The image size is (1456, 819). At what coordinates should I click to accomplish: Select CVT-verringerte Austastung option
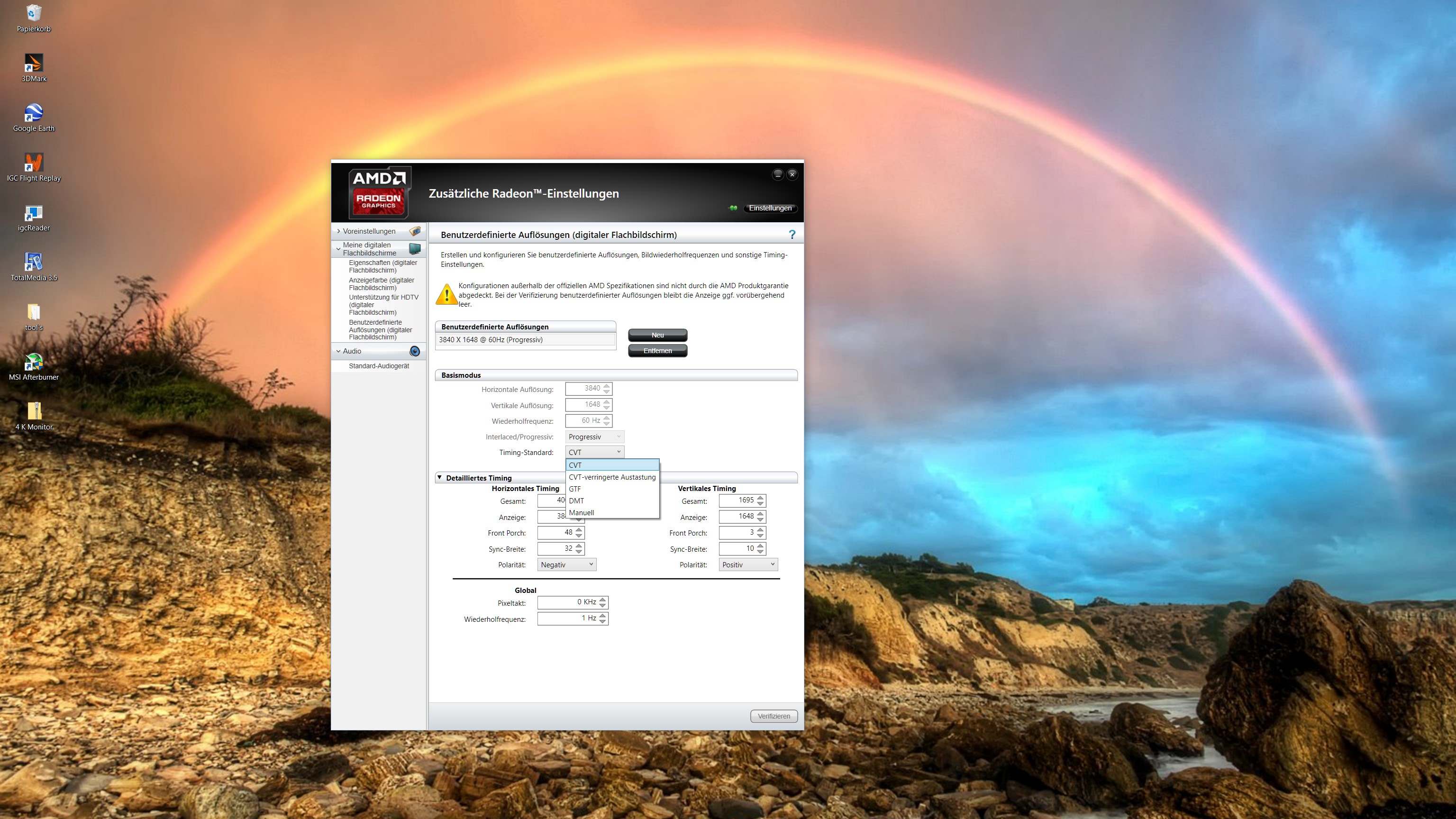(x=612, y=477)
